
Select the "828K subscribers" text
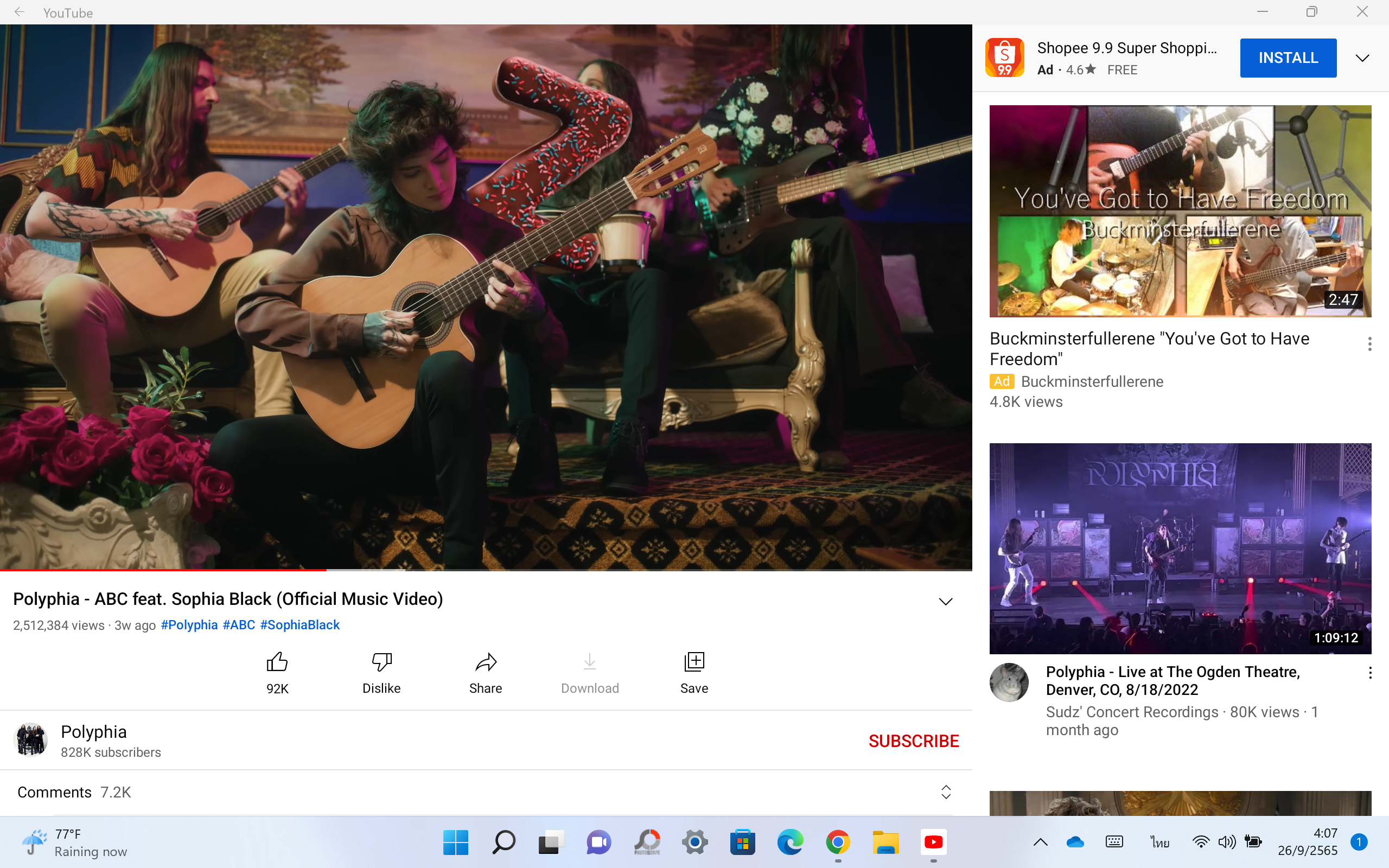[111, 752]
